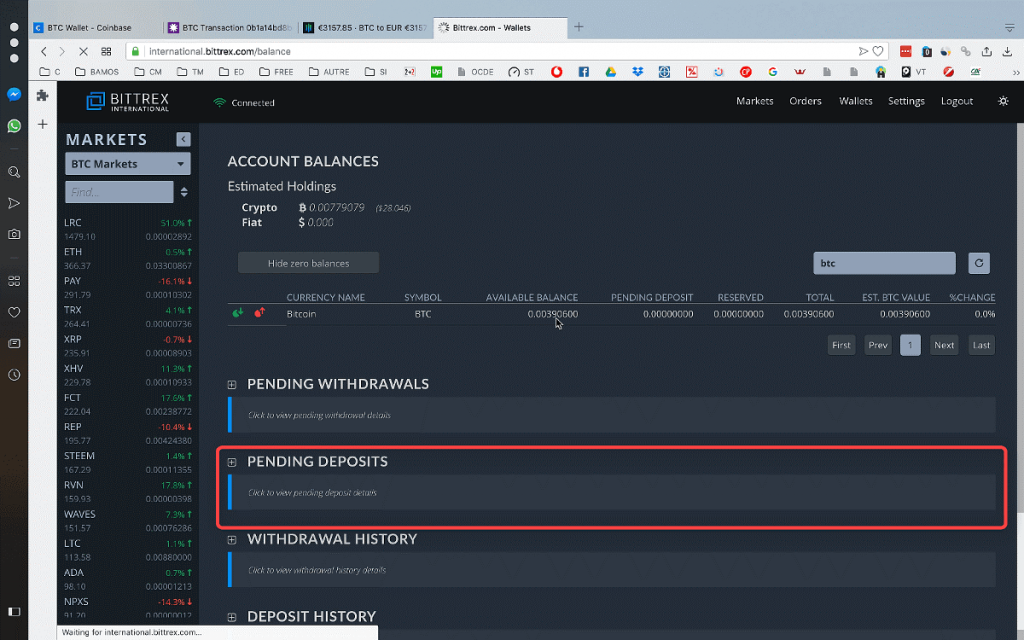
Task: Go to the Next page of balances
Action: 944,345
